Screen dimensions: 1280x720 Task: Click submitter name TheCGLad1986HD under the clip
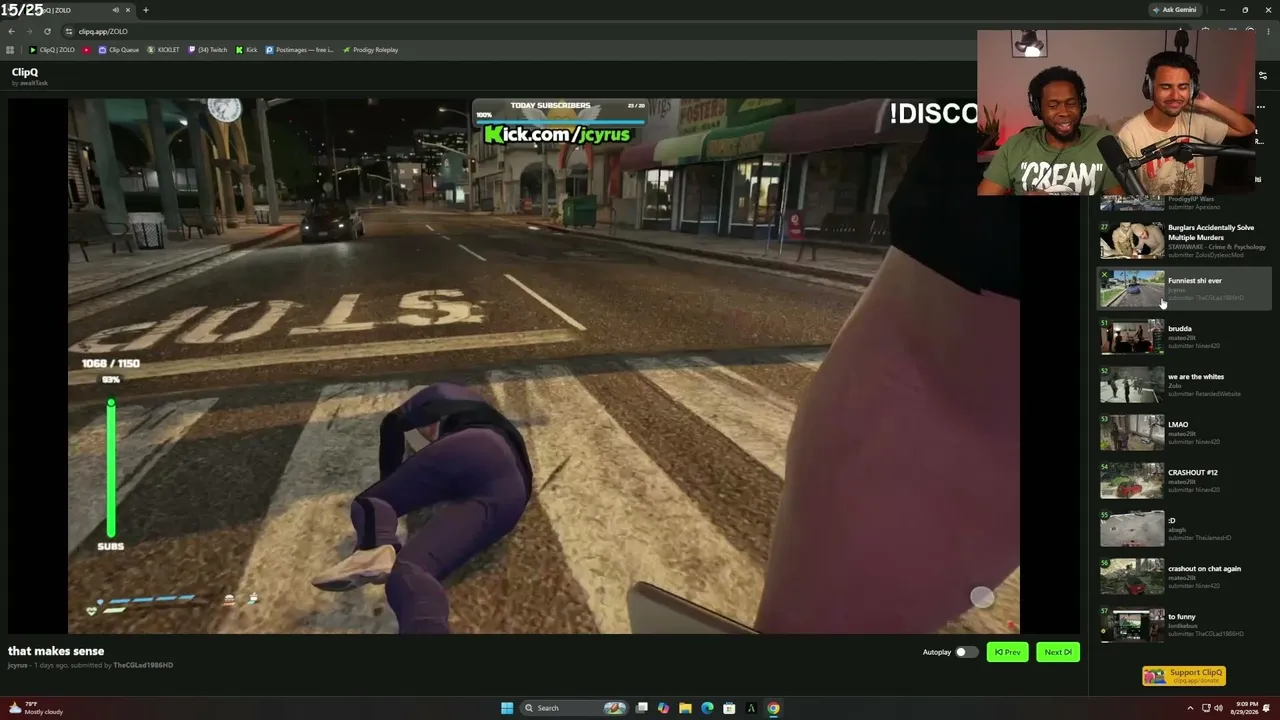tap(143, 665)
